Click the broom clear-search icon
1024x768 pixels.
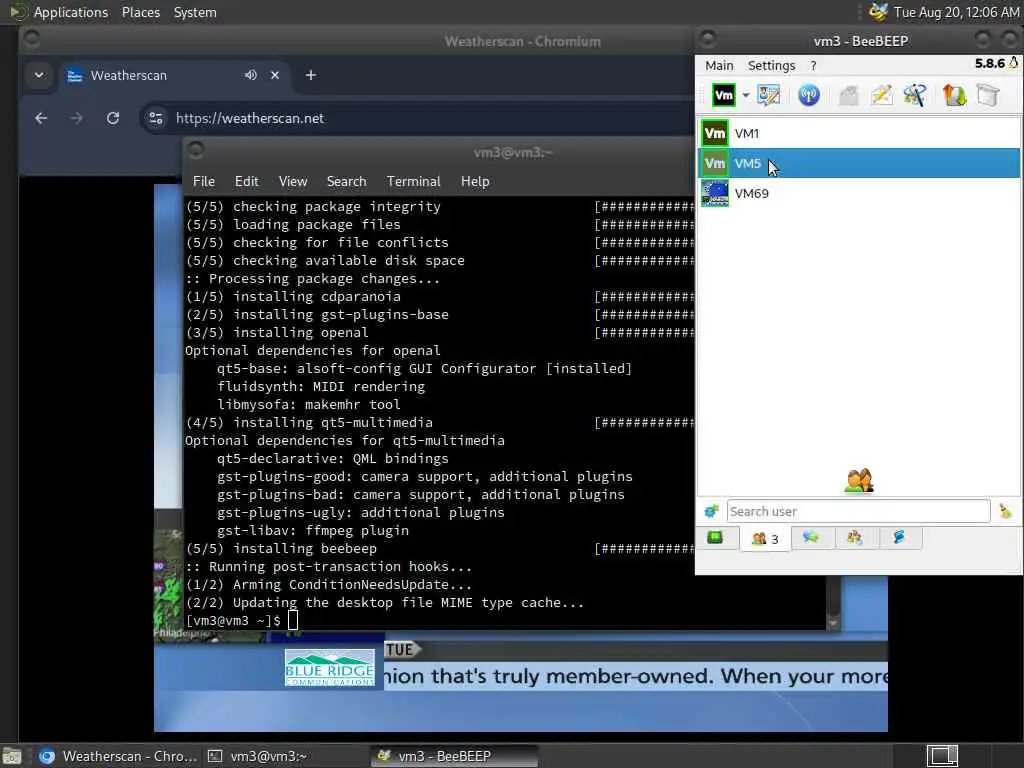tap(1006, 511)
